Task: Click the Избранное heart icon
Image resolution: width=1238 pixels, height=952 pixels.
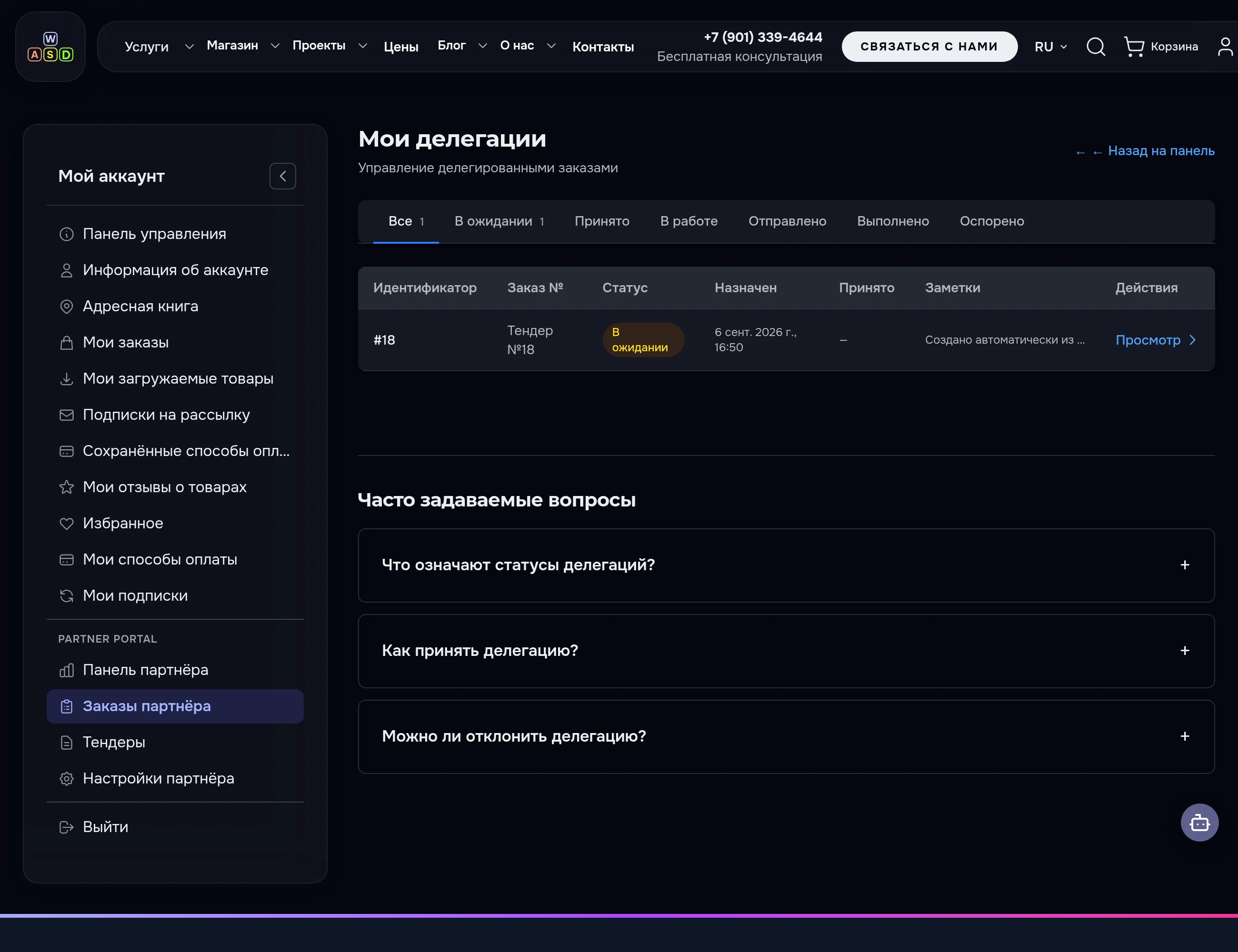Action: click(66, 524)
